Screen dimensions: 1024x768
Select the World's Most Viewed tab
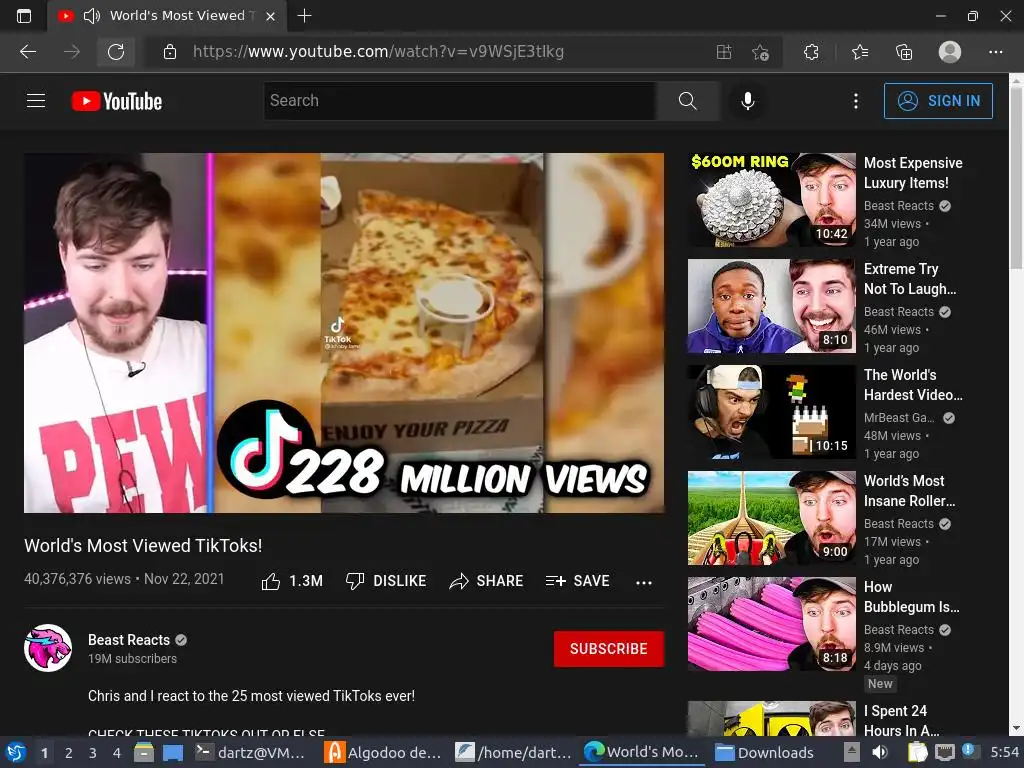click(x=167, y=16)
